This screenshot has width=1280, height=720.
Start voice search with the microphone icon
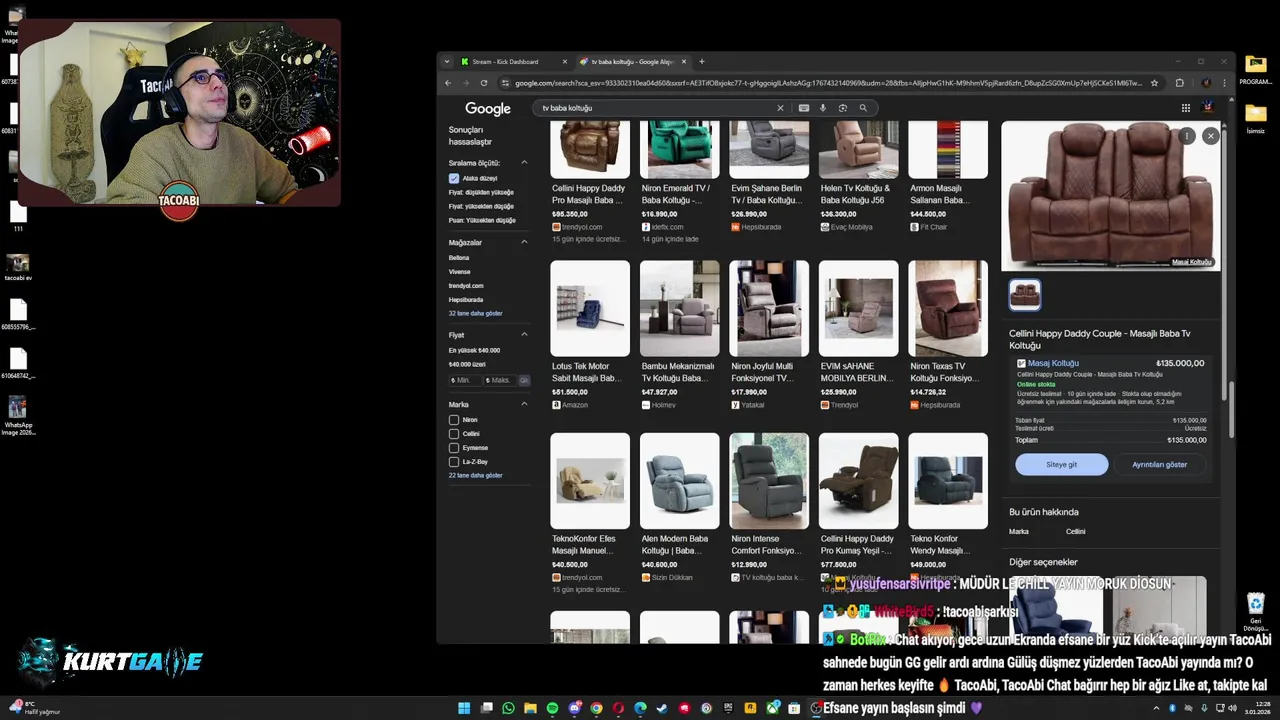coord(823,108)
